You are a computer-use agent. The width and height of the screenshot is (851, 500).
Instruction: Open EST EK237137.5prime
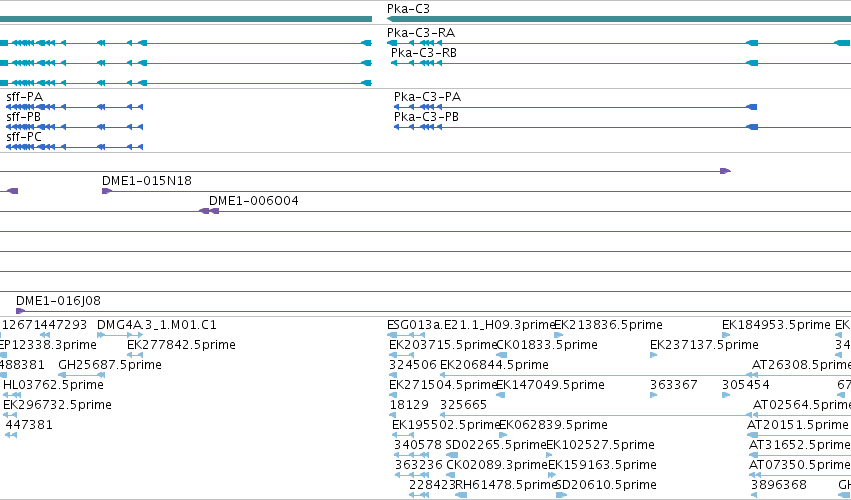[704, 345]
